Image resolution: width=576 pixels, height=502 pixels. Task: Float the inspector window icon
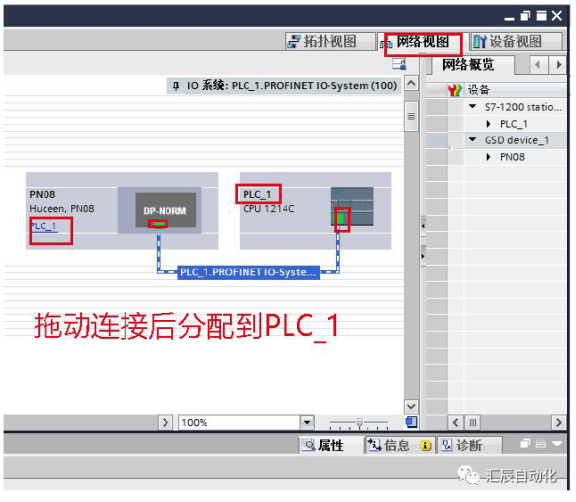pyautogui.click(x=525, y=444)
